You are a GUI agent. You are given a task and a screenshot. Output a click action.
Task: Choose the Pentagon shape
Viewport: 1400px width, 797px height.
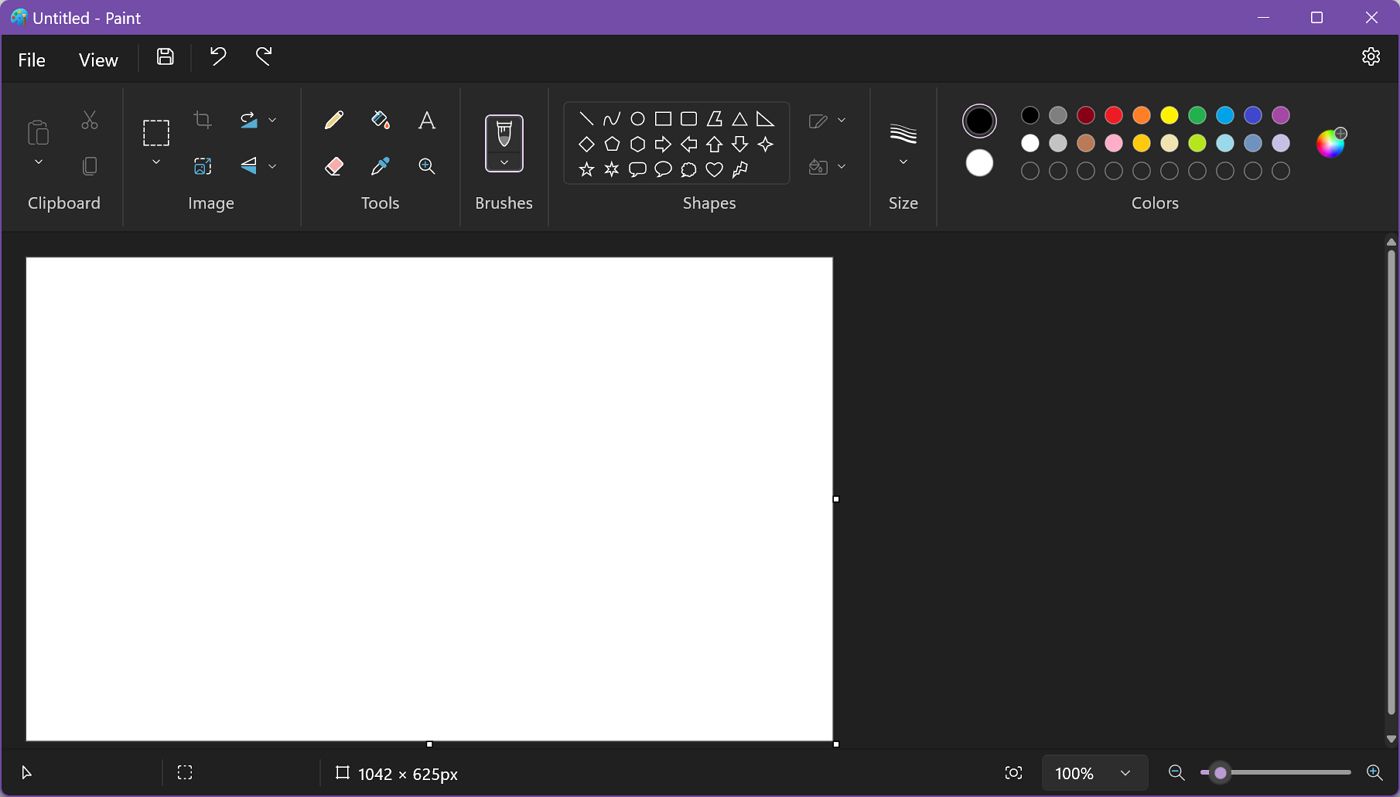point(612,144)
